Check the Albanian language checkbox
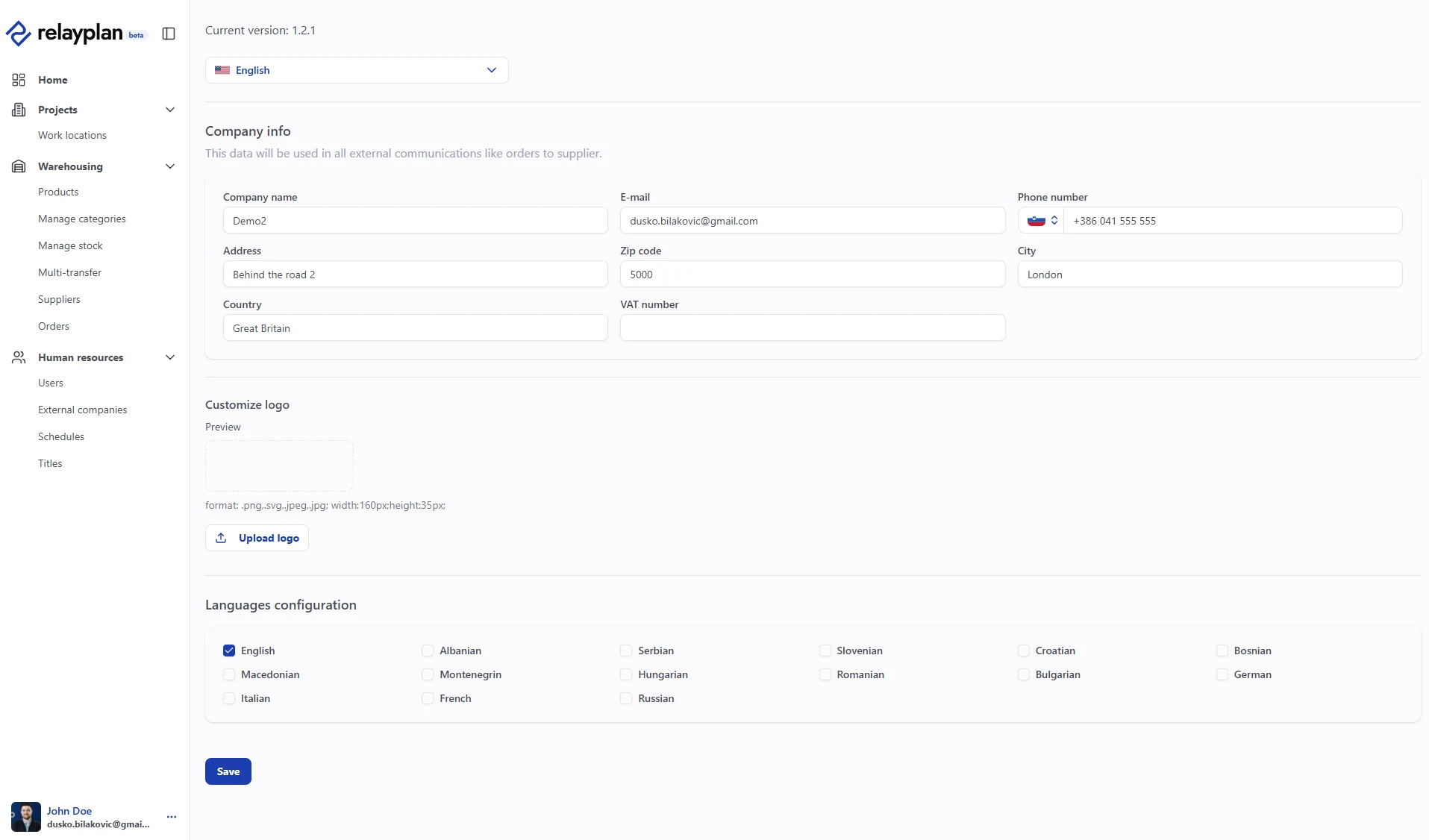Viewport: 1429px width, 840px height. pyautogui.click(x=428, y=651)
